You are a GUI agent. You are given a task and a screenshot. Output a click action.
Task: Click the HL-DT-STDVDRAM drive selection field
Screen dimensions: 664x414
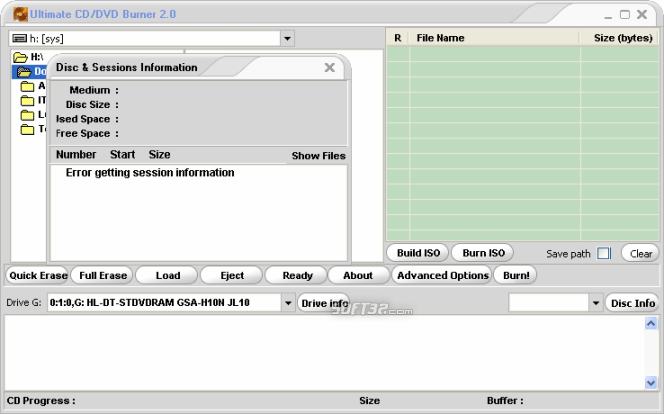click(164, 303)
